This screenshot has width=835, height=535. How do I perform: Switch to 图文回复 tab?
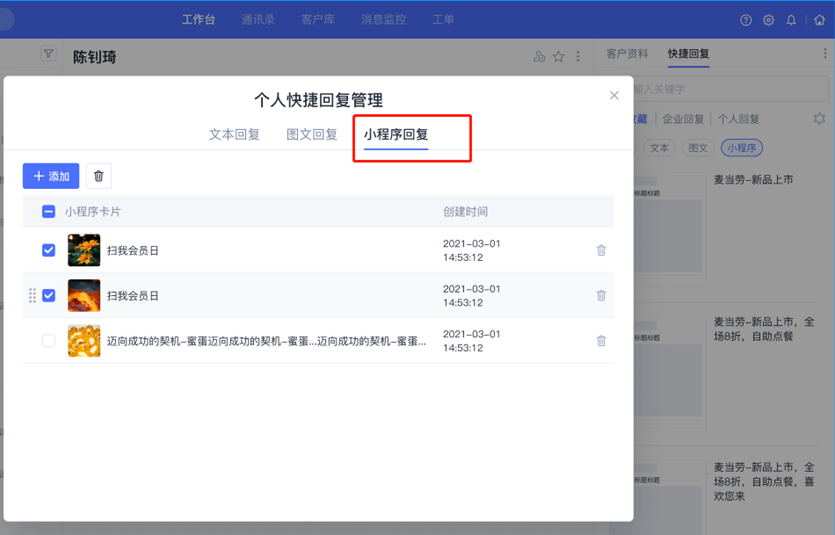pos(312,135)
